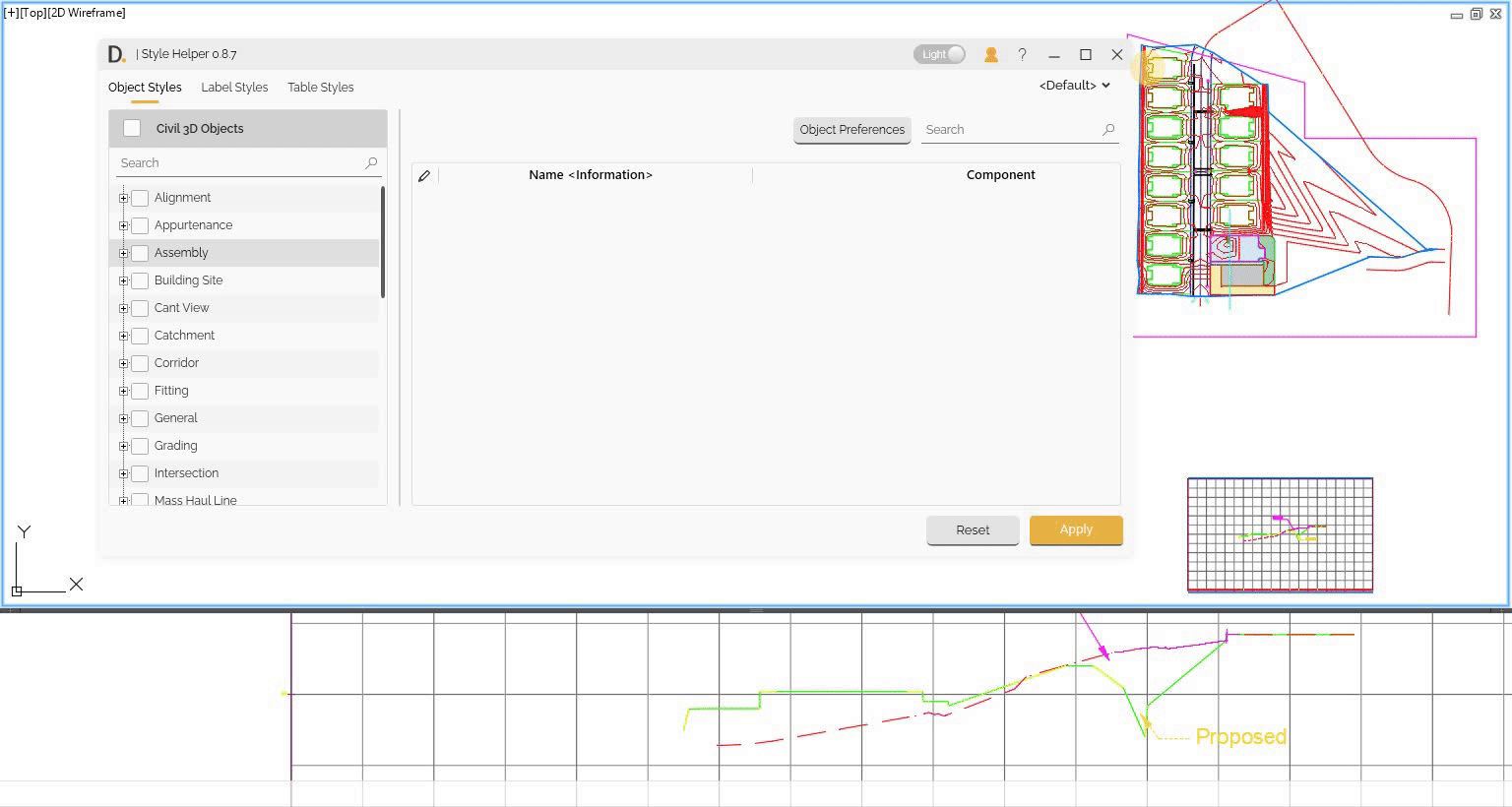
Task: Open the <Default> dropdown
Action: coord(1072,86)
